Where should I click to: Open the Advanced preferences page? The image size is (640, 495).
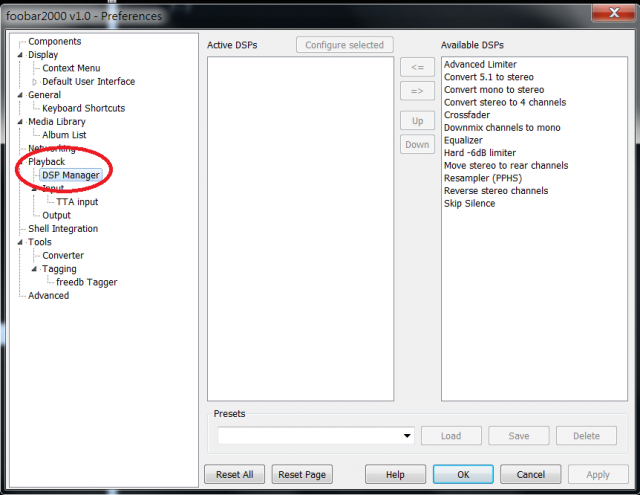(48, 295)
